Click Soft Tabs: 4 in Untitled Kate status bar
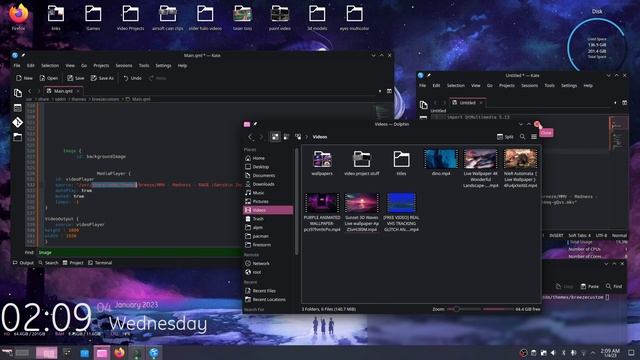Screen dimensions: 640x360 (579, 236)
